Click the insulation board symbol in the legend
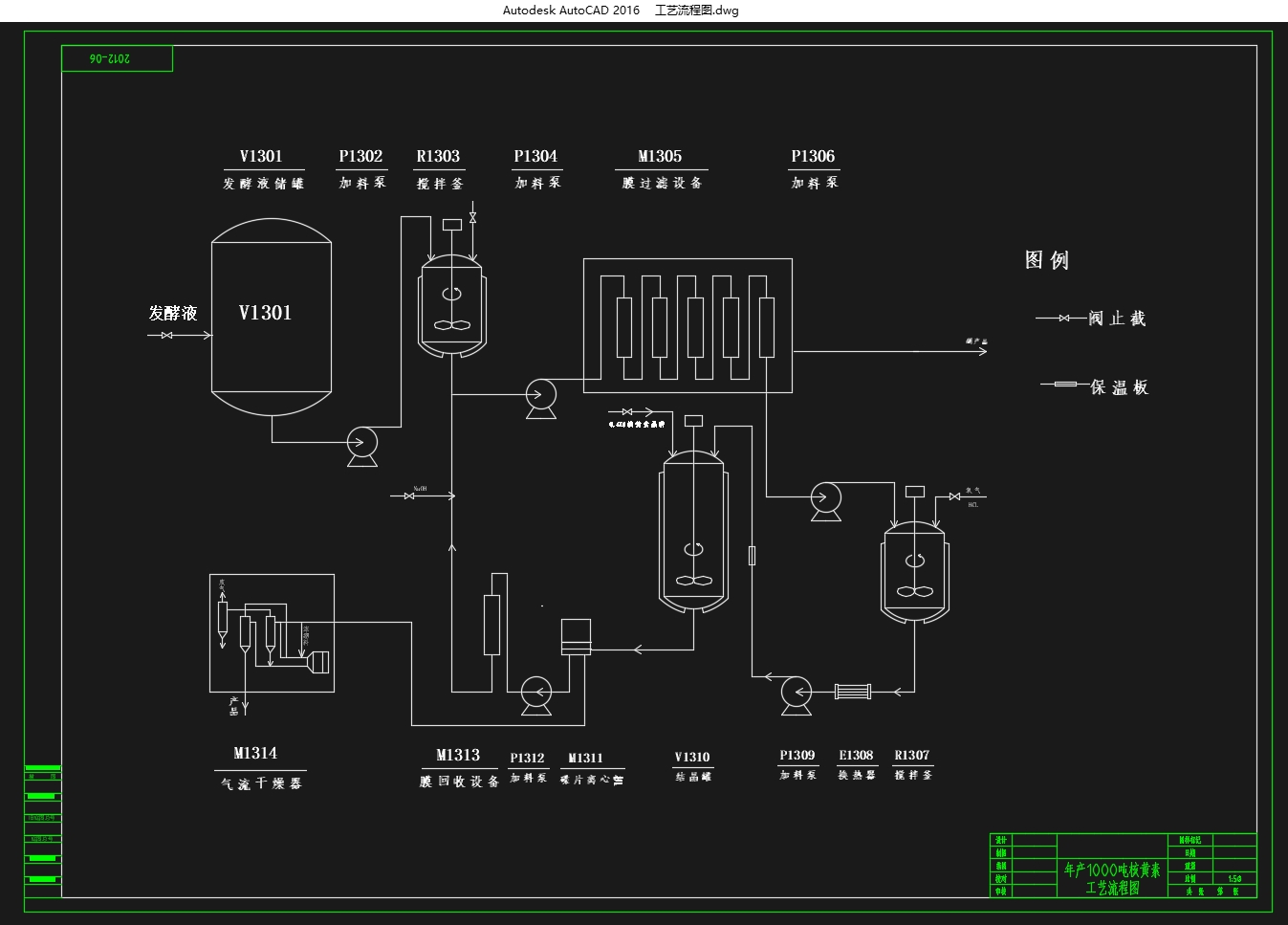1288x925 pixels. 1065,385
